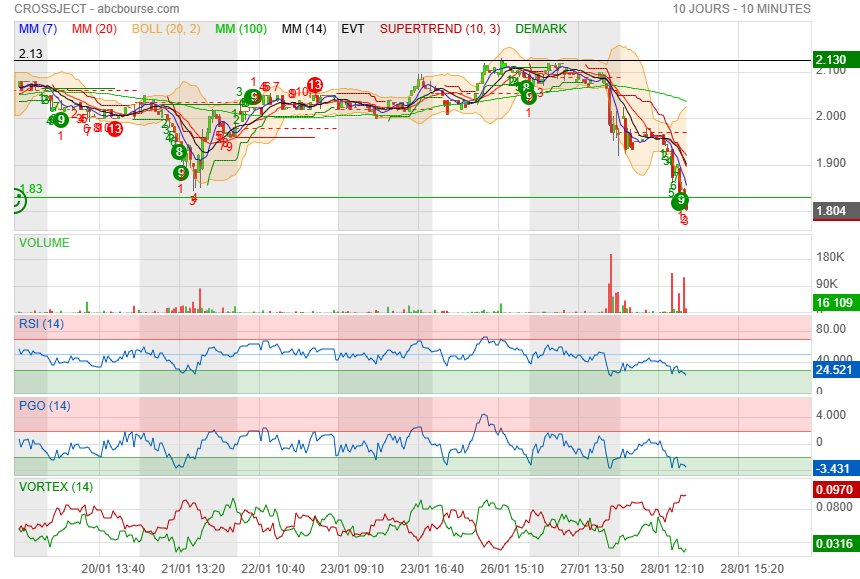The width and height of the screenshot is (860, 579).
Task: Toggle the MM (7) moving average legend
Action: tap(38, 29)
